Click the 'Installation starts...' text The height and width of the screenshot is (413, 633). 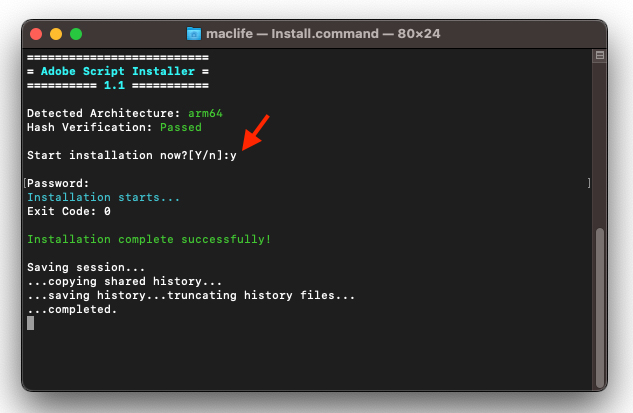coord(104,197)
